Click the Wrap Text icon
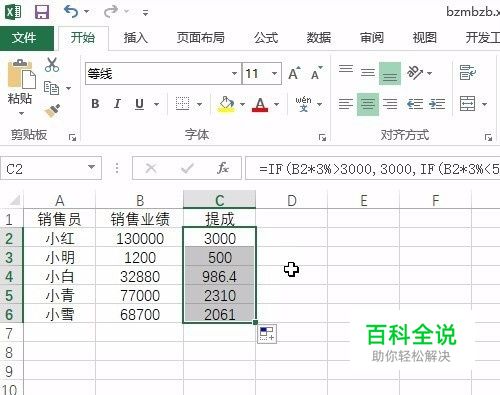Viewport: 500px width, 395px height. (468, 72)
